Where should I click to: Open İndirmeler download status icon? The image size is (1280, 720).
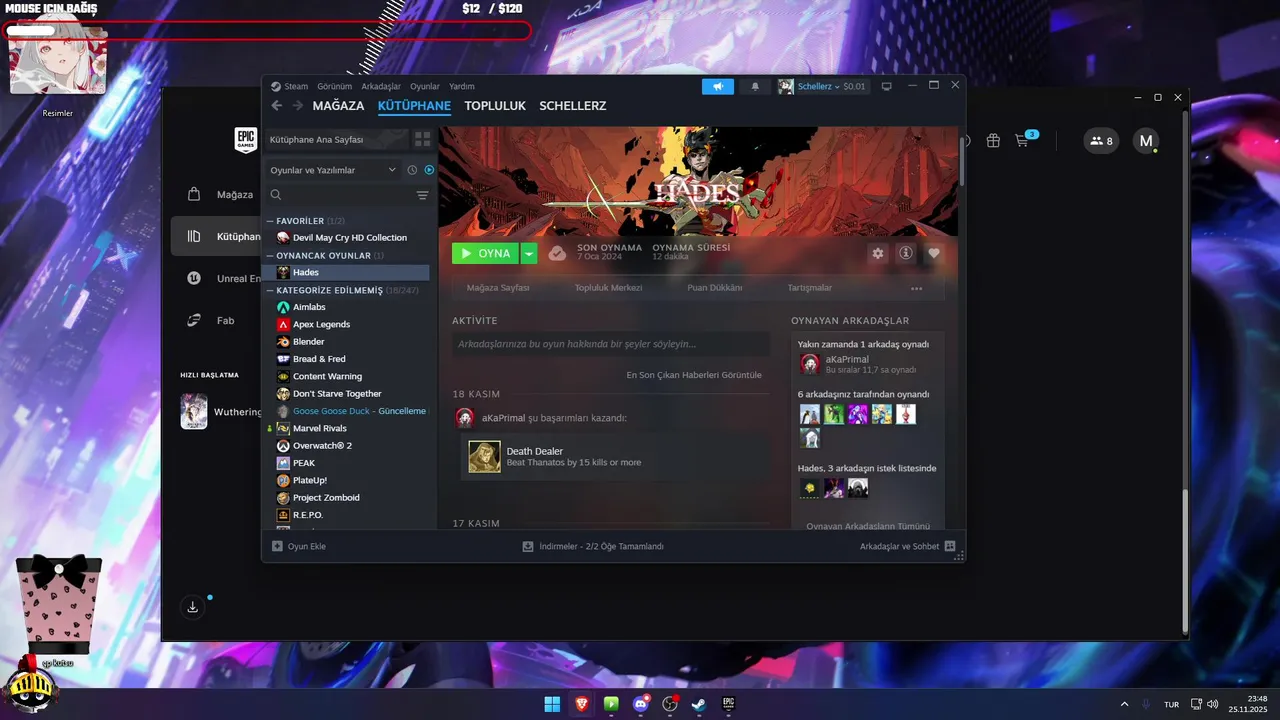pyautogui.click(x=528, y=547)
